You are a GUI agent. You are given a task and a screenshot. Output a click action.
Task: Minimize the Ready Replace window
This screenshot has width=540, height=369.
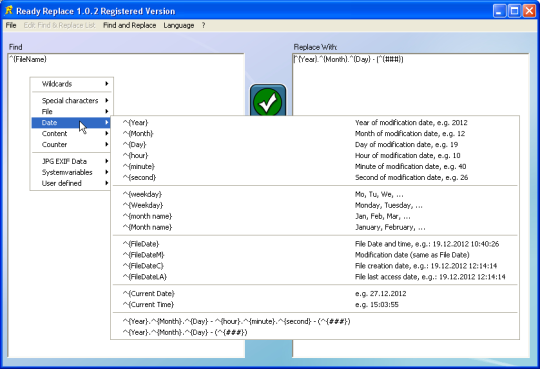coord(499,11)
